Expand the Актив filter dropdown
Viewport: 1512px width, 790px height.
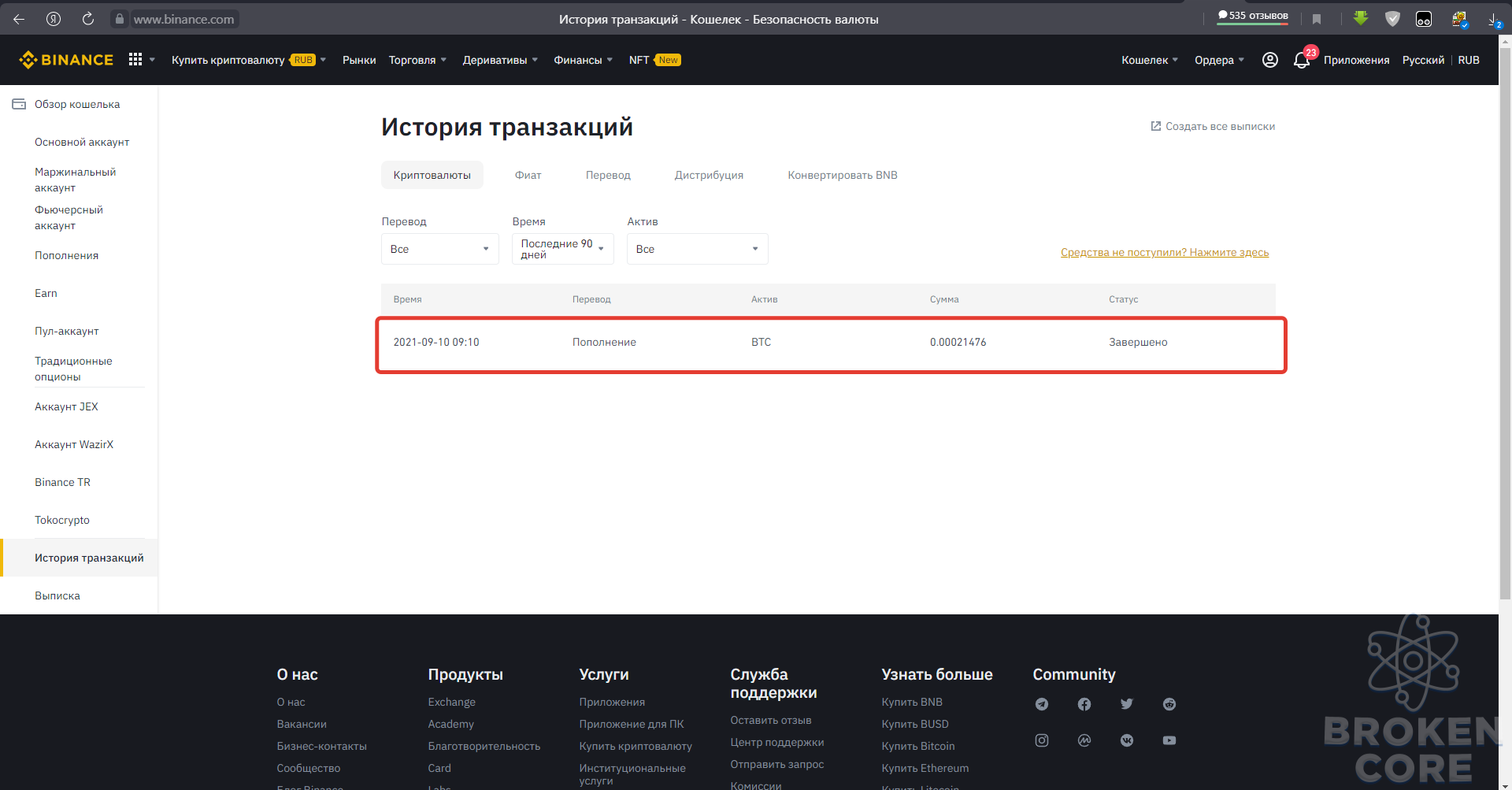pyautogui.click(x=698, y=249)
